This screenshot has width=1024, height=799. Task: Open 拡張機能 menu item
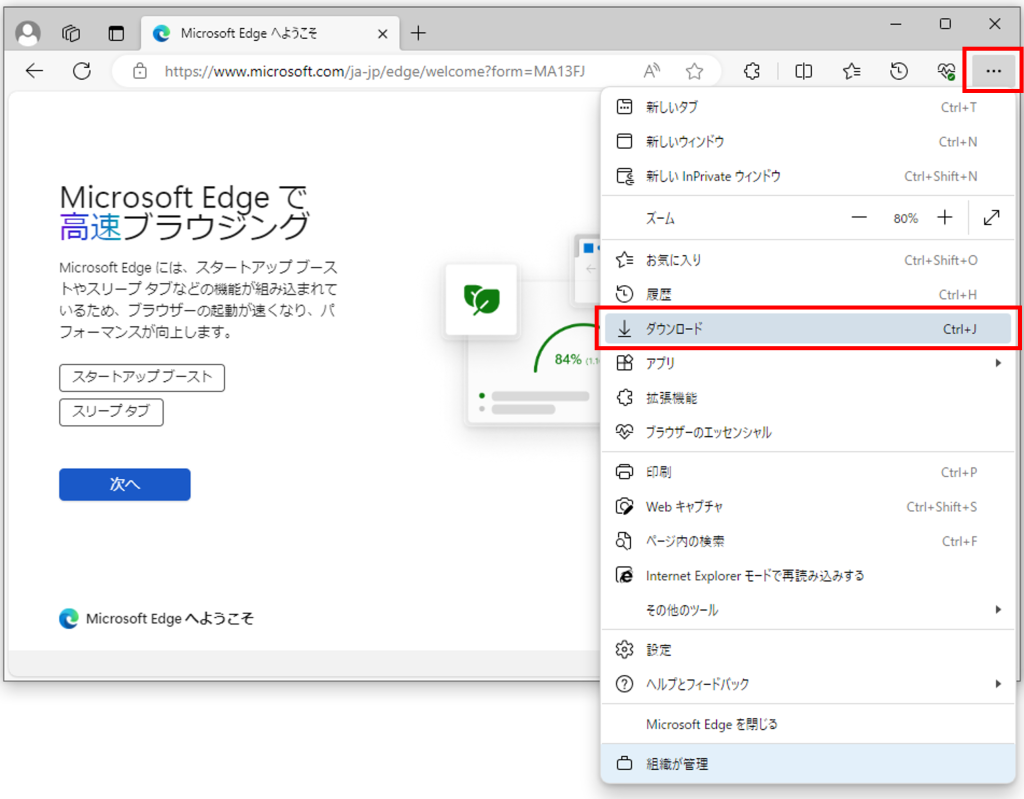[x=807, y=398]
